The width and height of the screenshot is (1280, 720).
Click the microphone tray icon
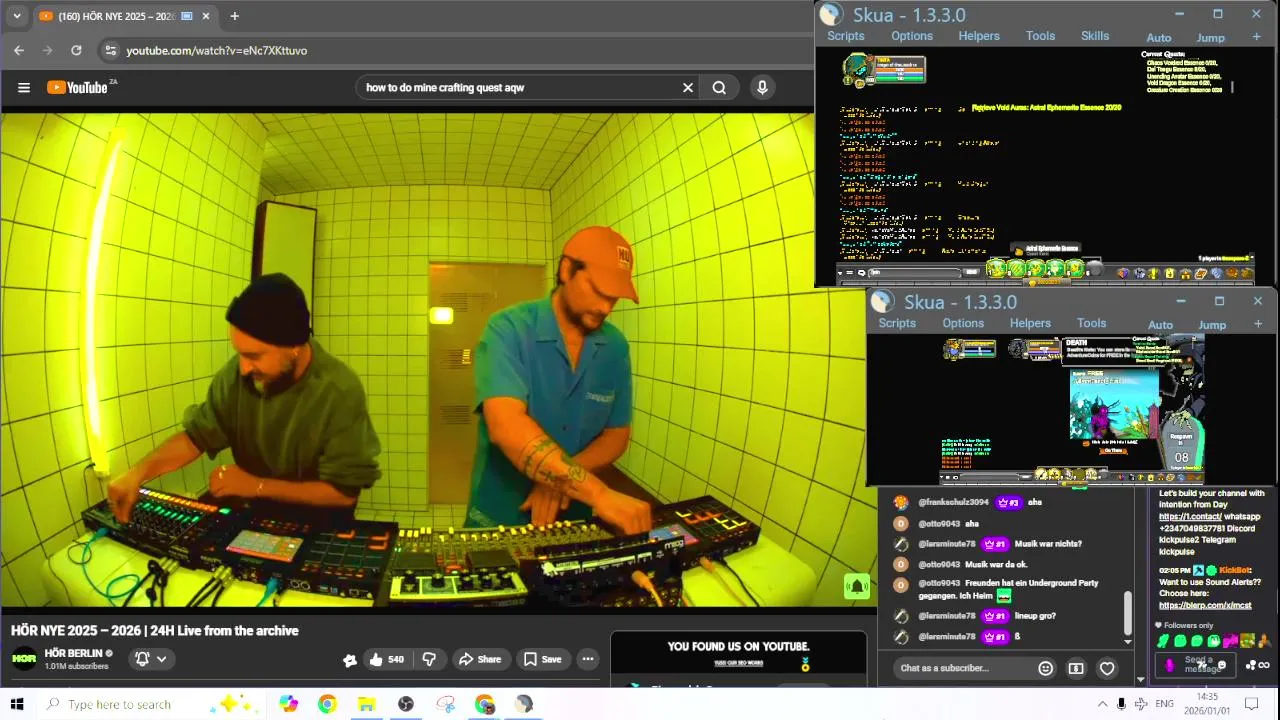coord(1121,704)
